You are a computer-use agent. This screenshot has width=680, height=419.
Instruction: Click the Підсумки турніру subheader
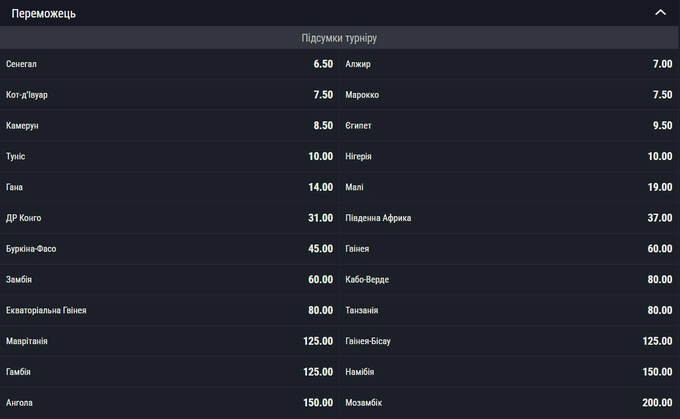point(339,38)
